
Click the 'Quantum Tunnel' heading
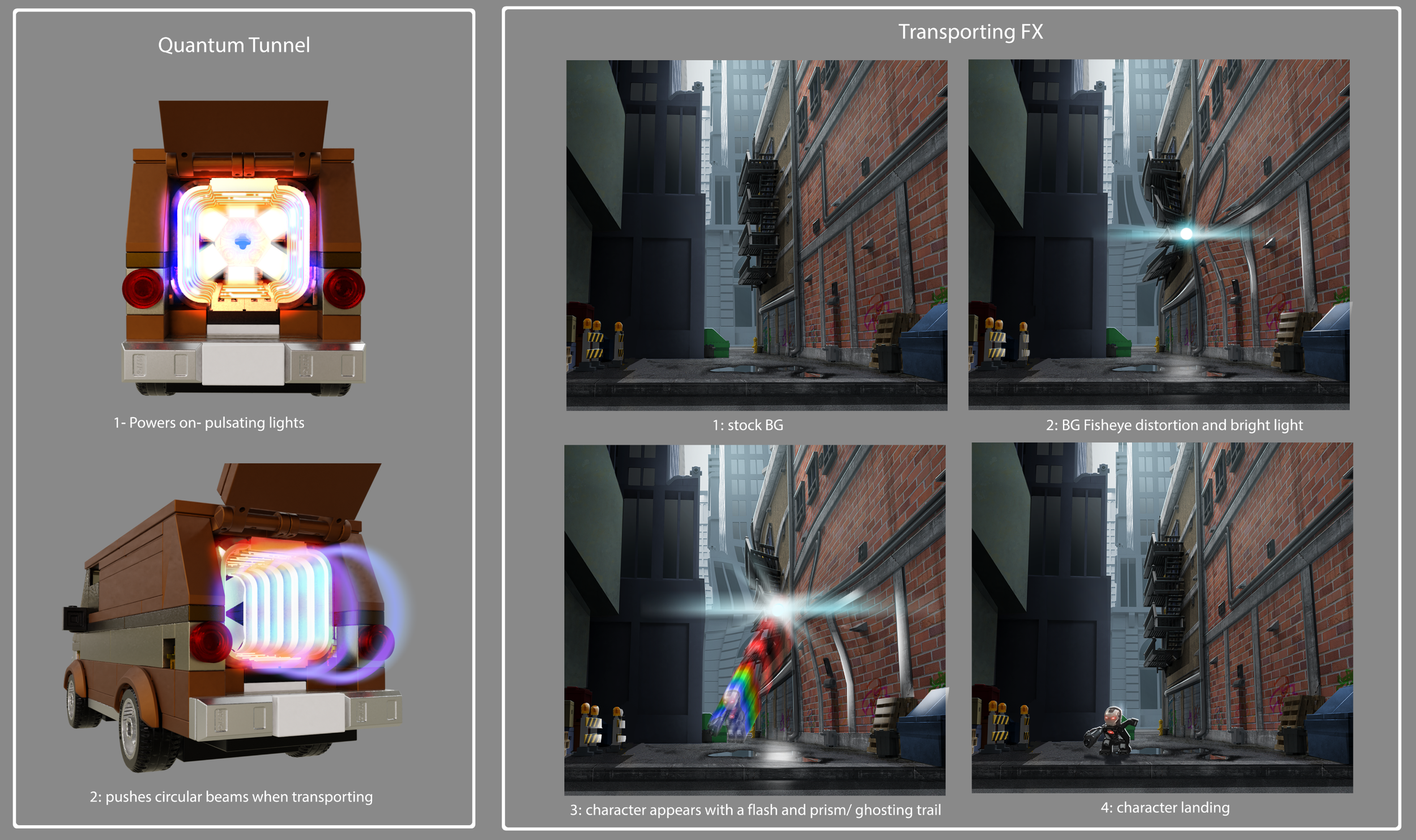coord(234,45)
